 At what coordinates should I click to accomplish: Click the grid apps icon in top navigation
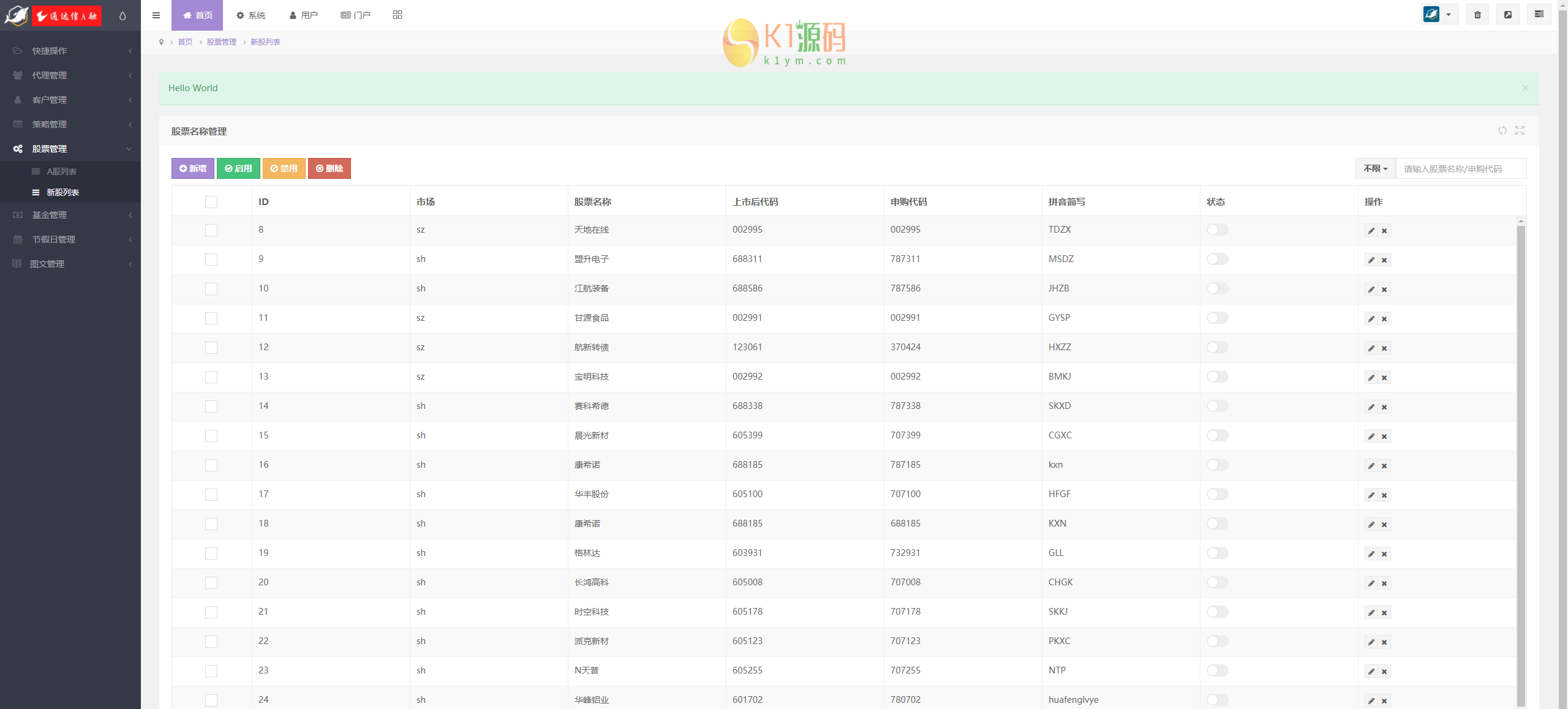pyautogui.click(x=398, y=15)
